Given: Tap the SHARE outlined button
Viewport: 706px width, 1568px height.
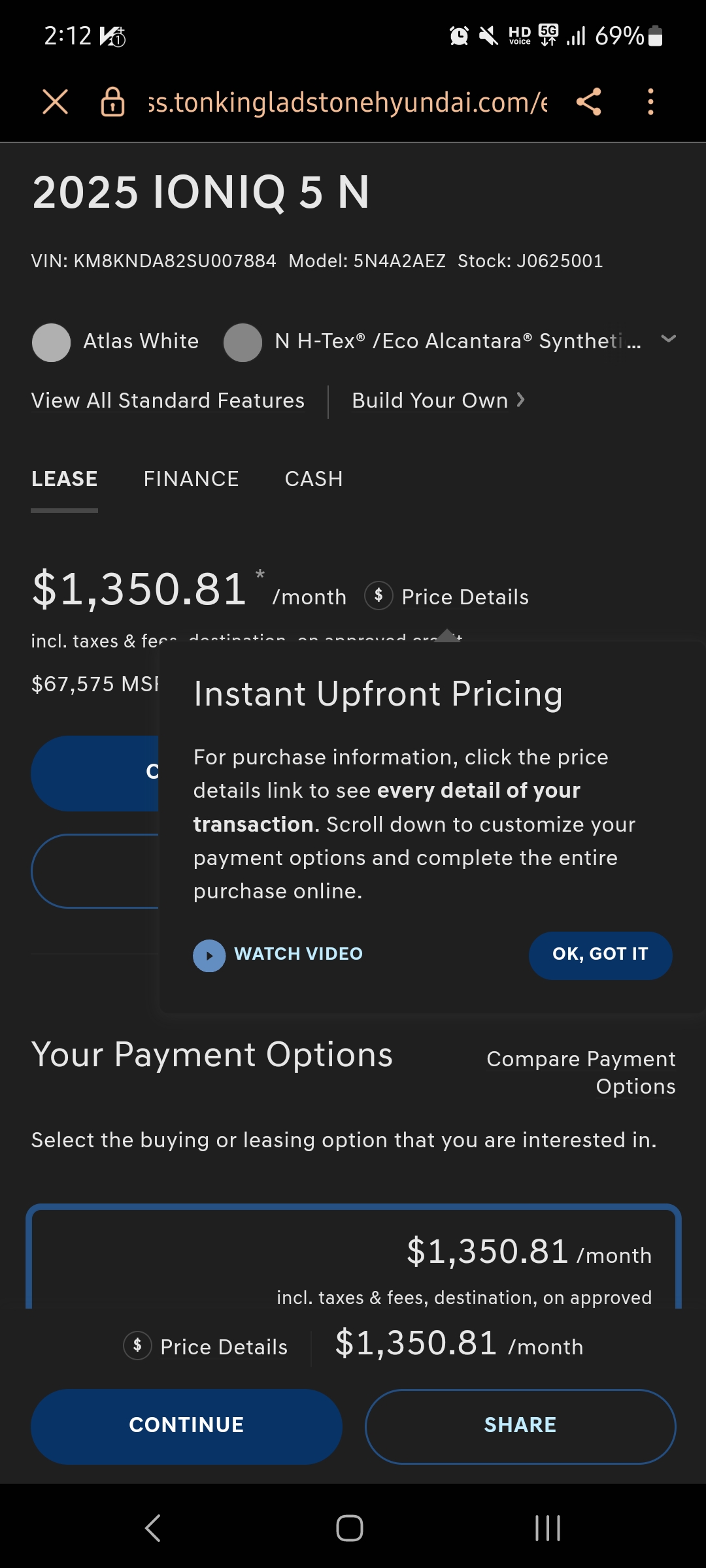Looking at the screenshot, I should 520,1426.
